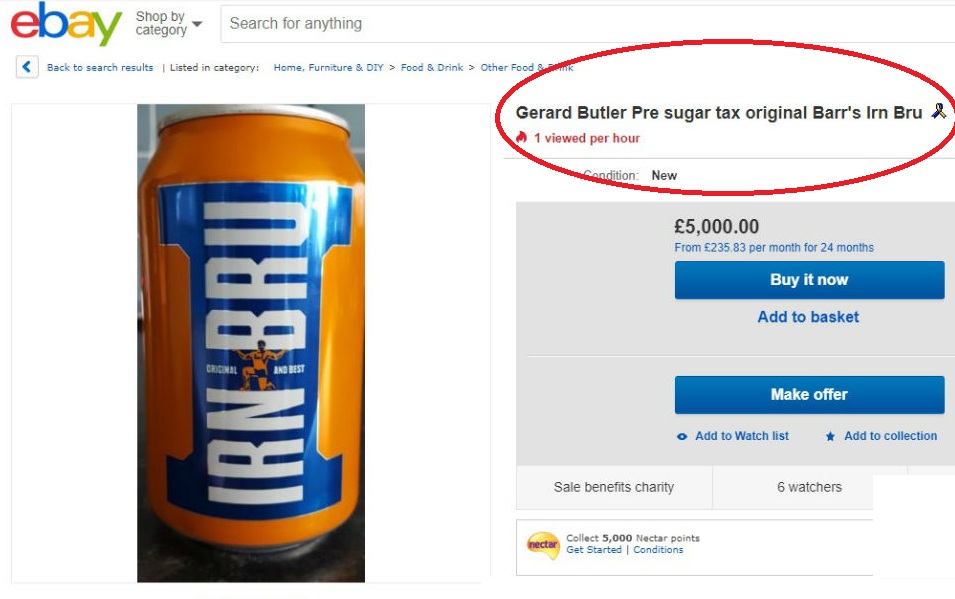The height and width of the screenshot is (599, 955).
Task: Click the eye icon beside Watch list
Action: [682, 436]
